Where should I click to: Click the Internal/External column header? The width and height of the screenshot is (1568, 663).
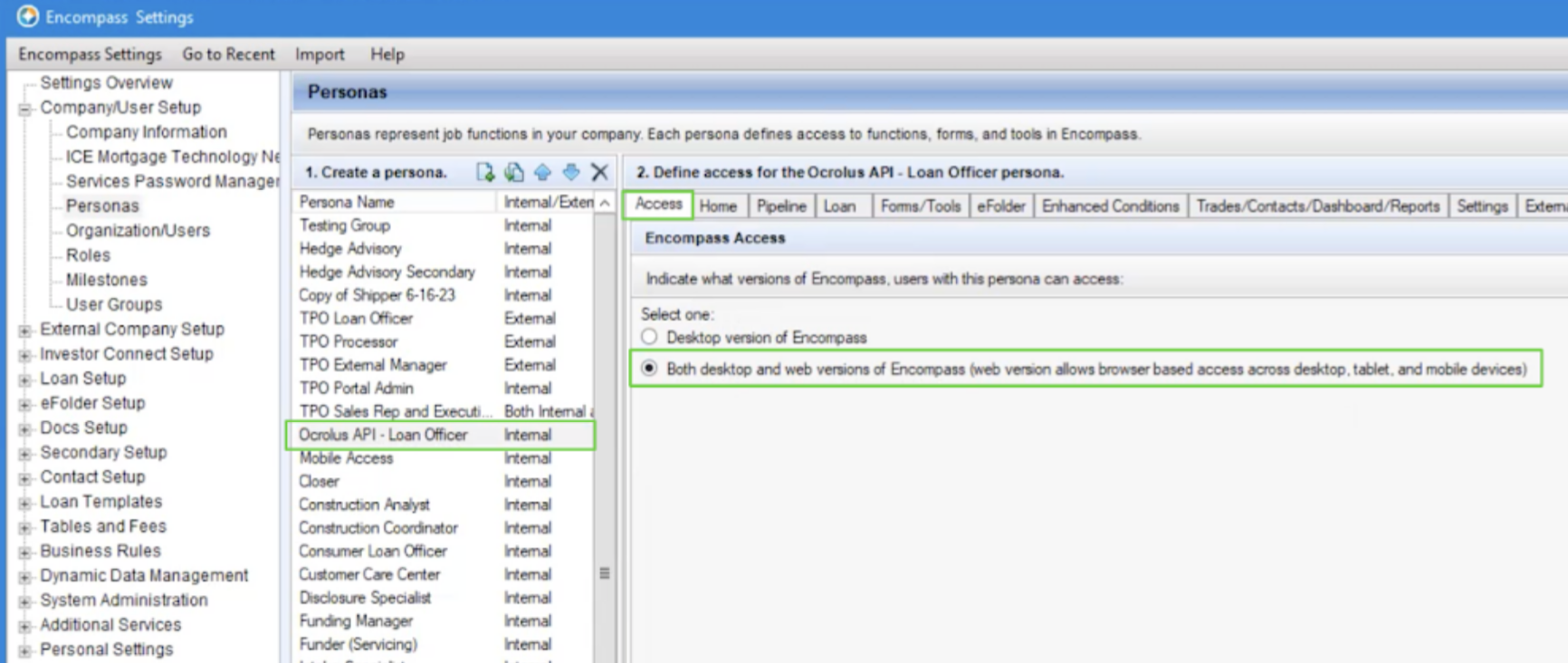point(547,202)
